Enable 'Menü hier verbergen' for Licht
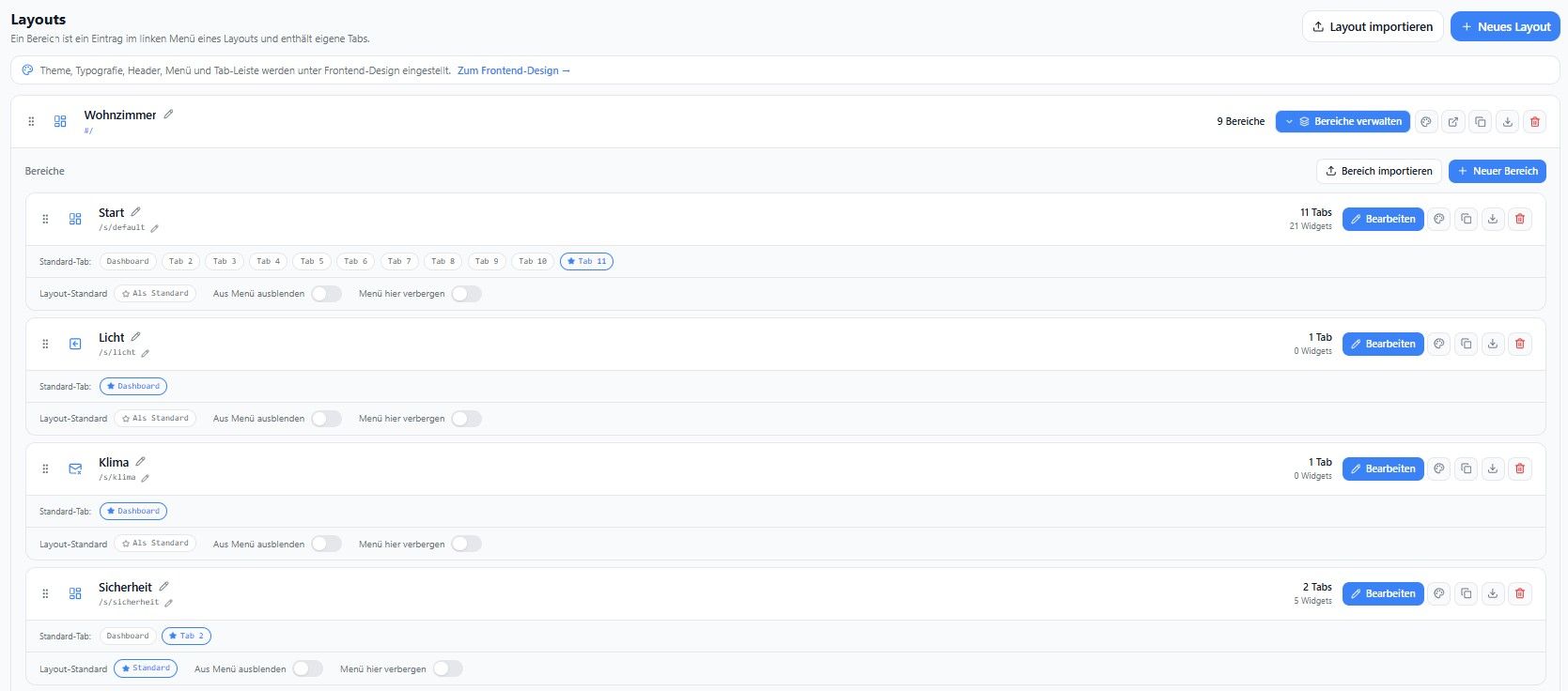1568x691 pixels. coord(466,419)
